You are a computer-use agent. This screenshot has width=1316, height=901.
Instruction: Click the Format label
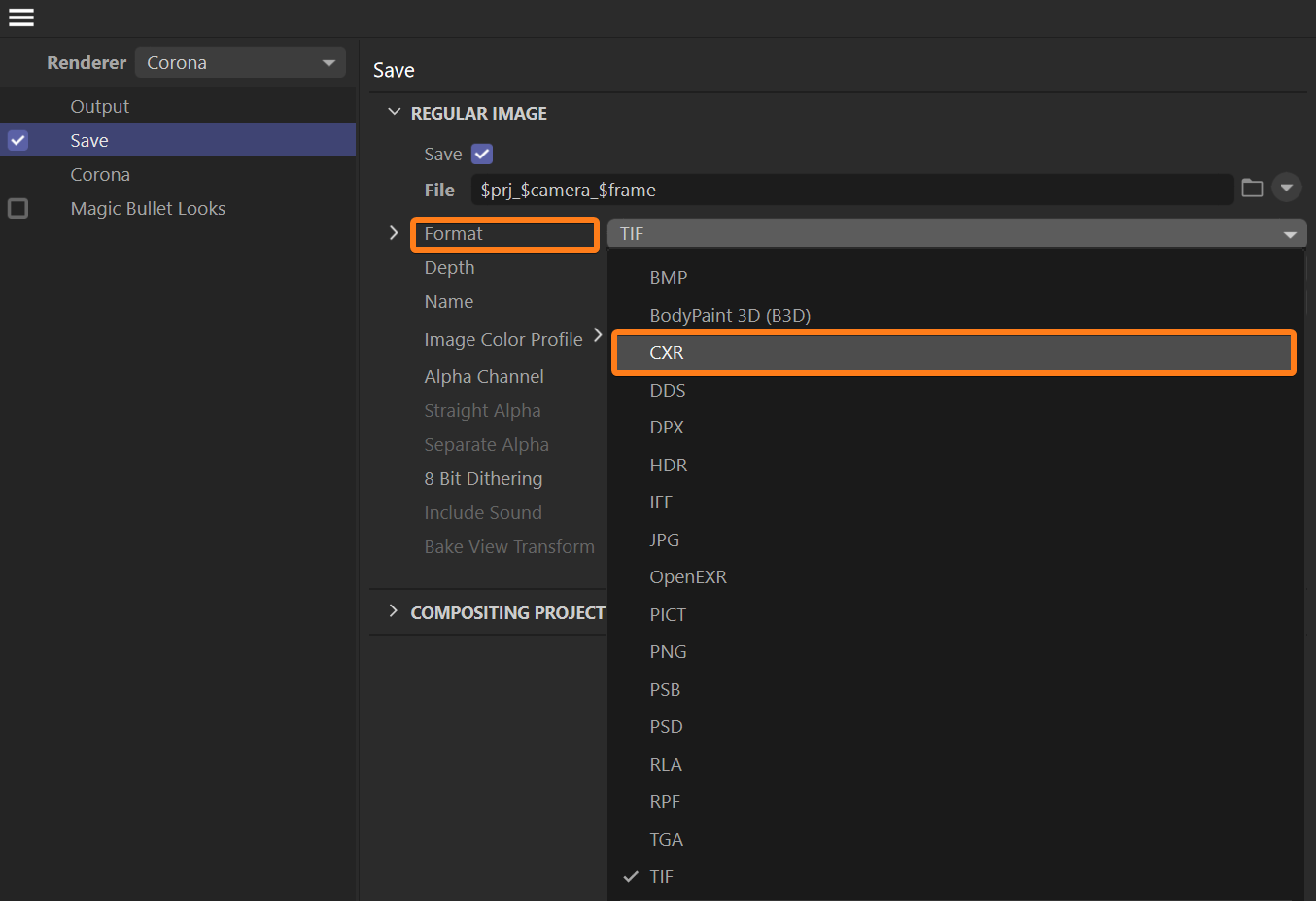click(453, 233)
